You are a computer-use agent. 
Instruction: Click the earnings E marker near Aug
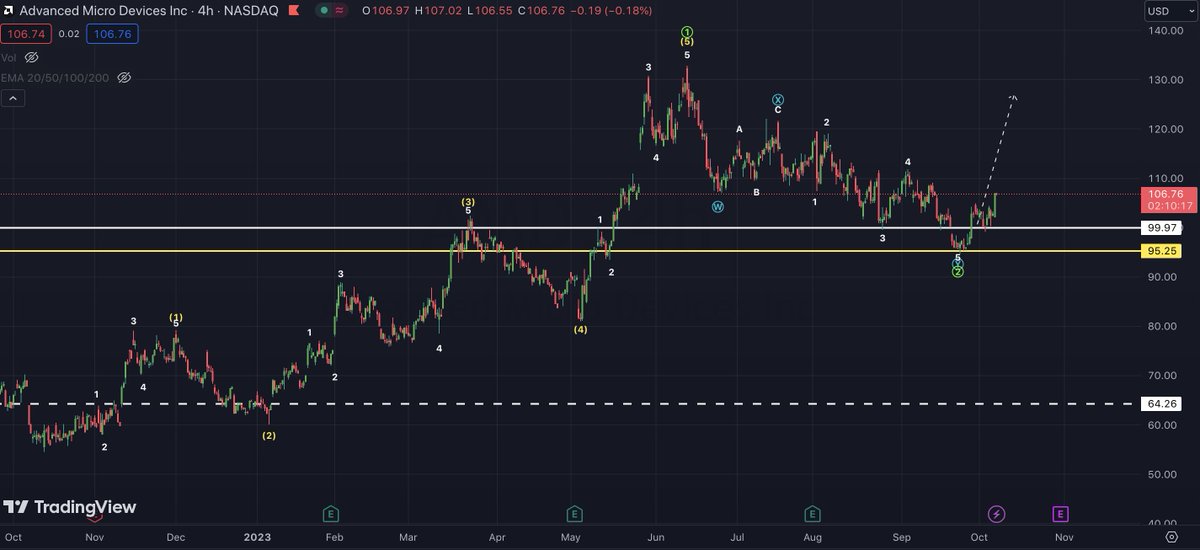(x=813, y=514)
